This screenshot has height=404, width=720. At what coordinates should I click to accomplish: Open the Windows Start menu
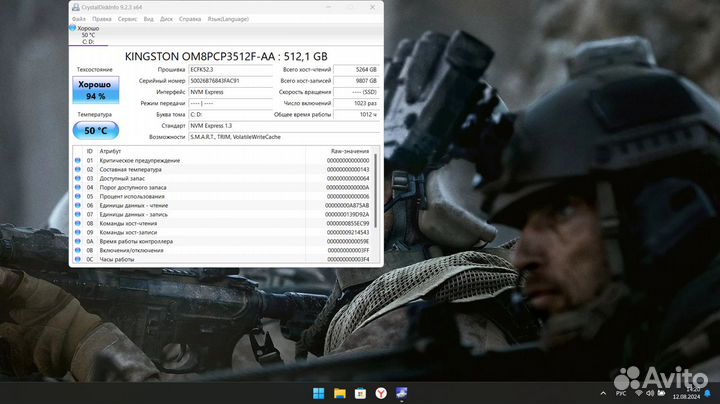(x=318, y=393)
